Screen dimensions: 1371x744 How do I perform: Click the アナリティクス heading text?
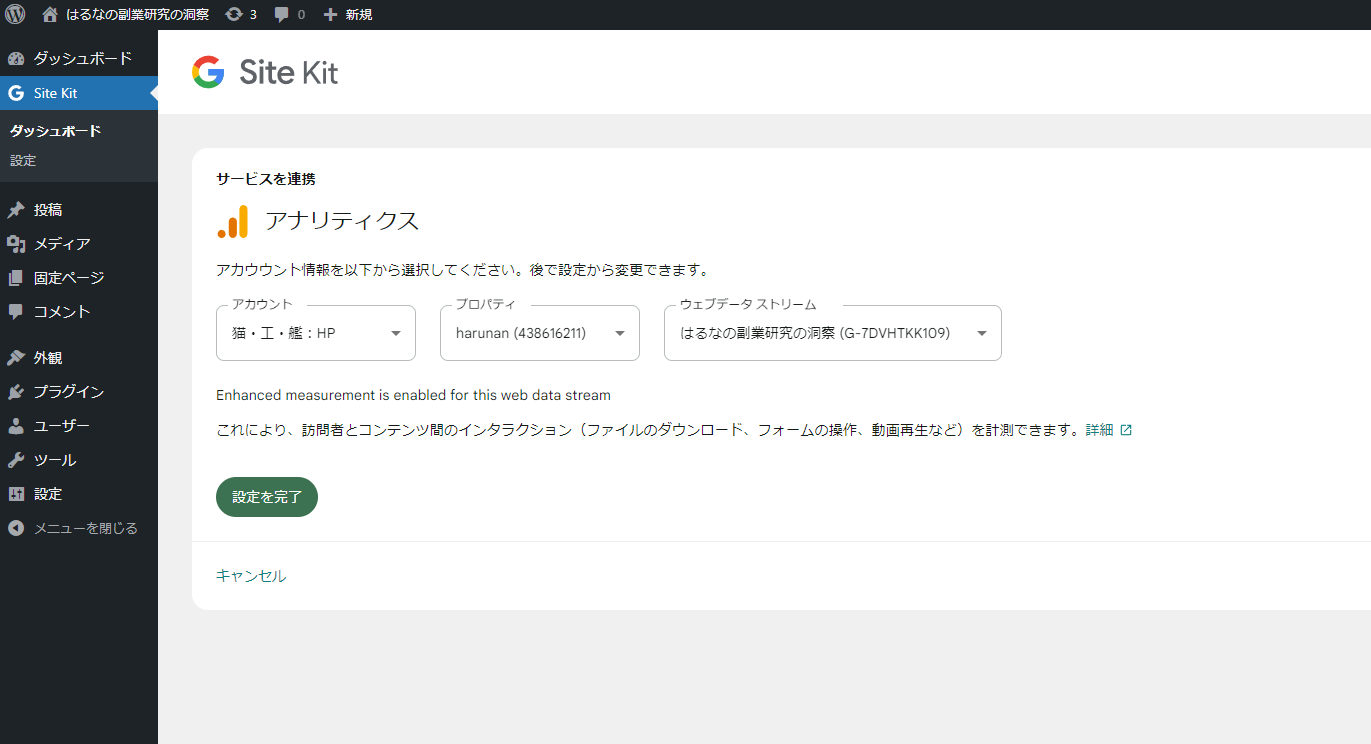coord(342,221)
